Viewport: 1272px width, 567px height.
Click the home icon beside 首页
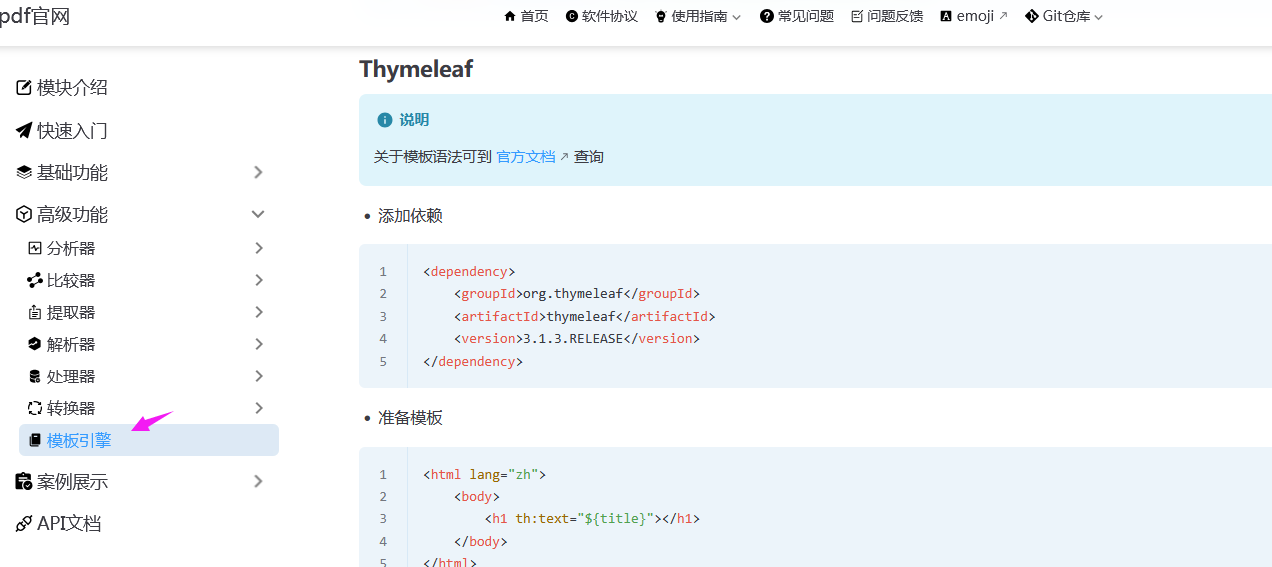coord(510,16)
